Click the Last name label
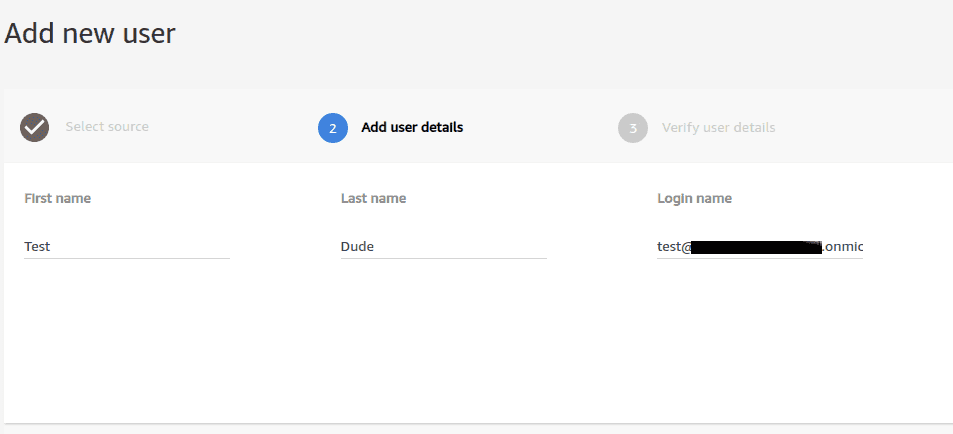Image resolution: width=953 pixels, height=434 pixels. 373,198
